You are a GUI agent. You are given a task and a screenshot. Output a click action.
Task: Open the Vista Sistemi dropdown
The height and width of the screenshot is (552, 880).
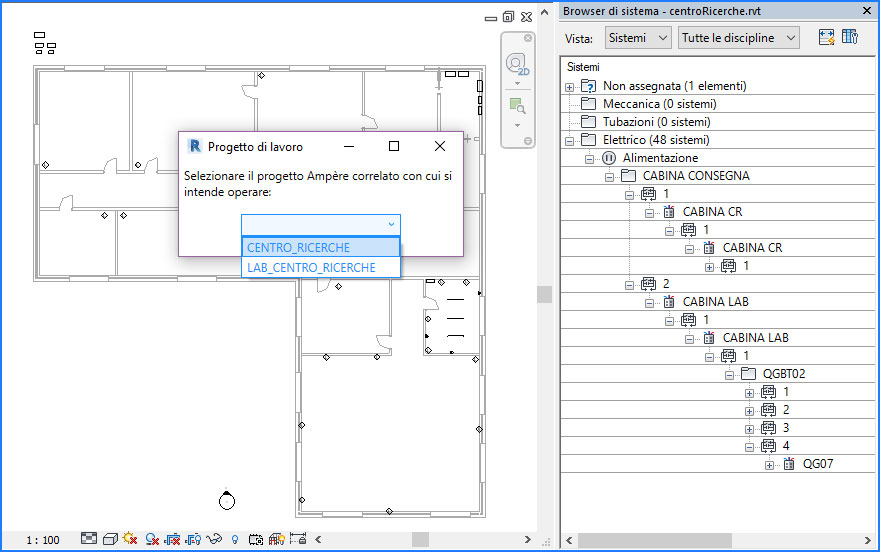tap(638, 38)
